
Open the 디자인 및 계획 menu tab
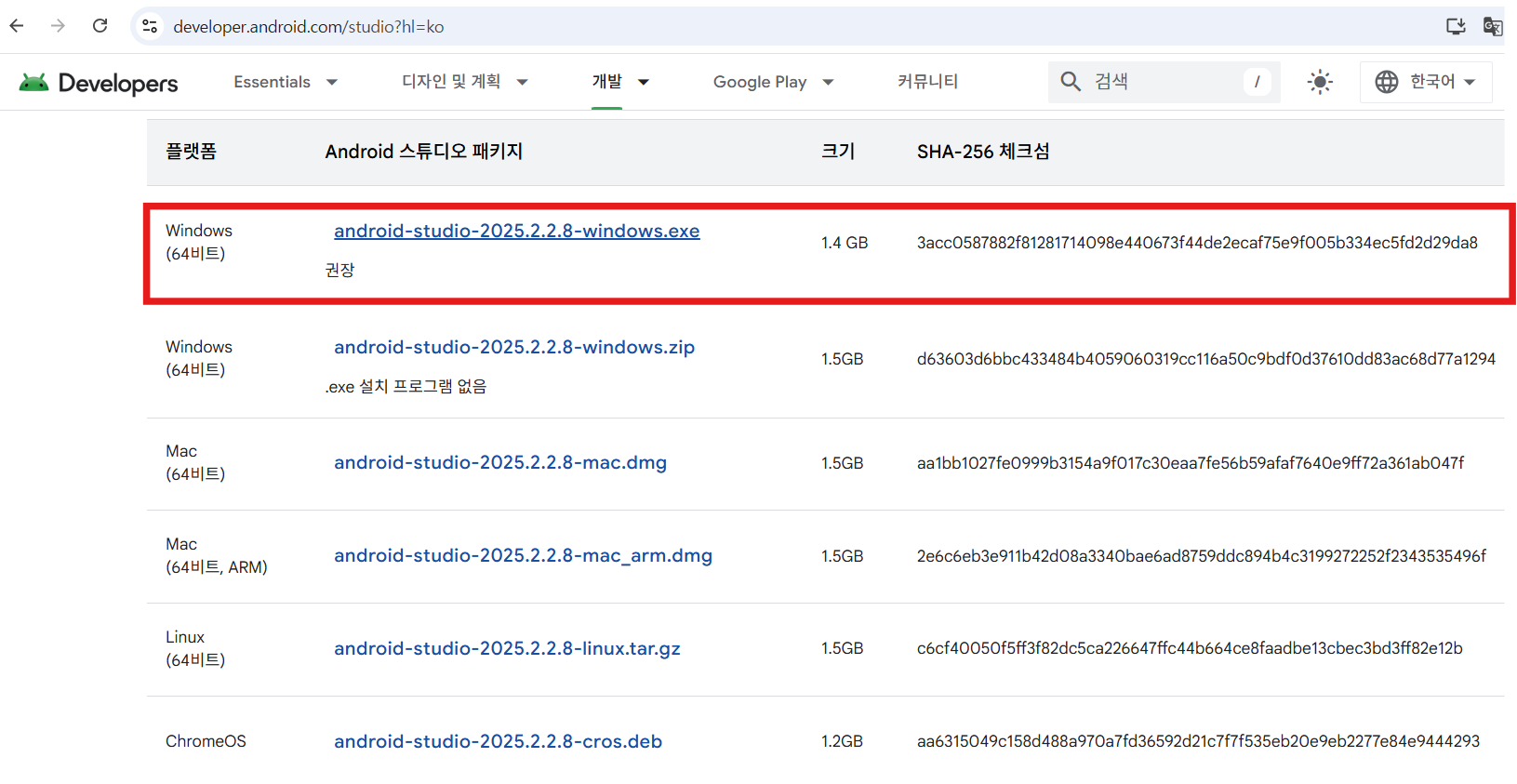click(x=451, y=82)
